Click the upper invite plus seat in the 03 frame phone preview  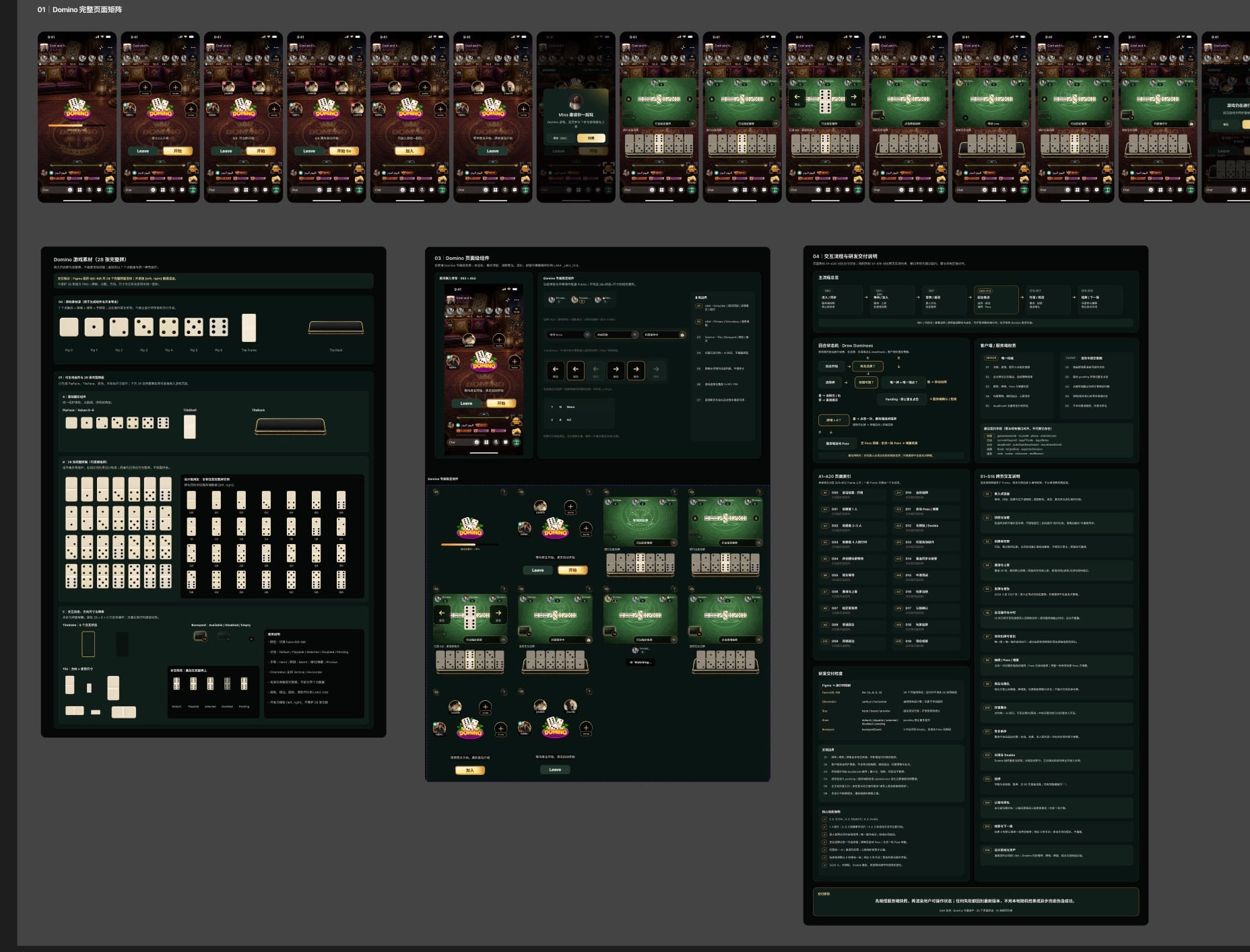click(x=499, y=340)
